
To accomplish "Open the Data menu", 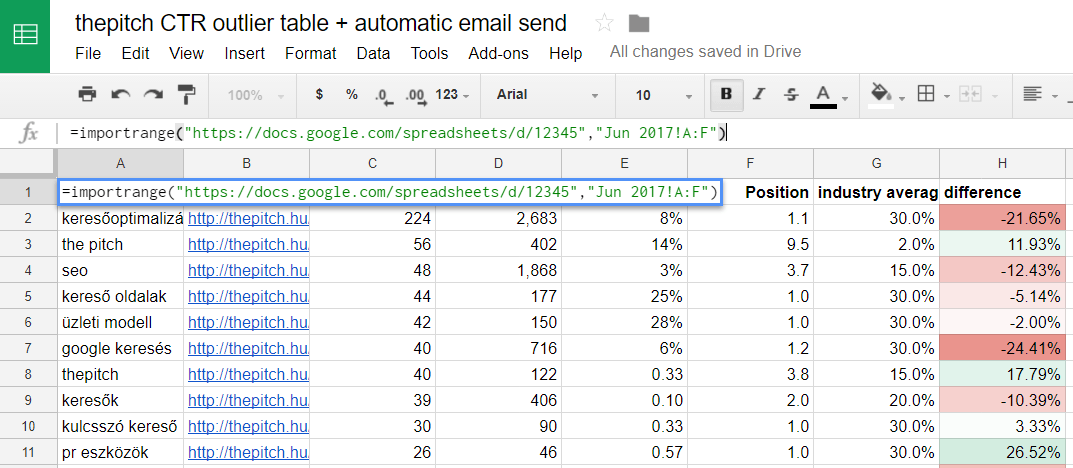I will pos(374,53).
